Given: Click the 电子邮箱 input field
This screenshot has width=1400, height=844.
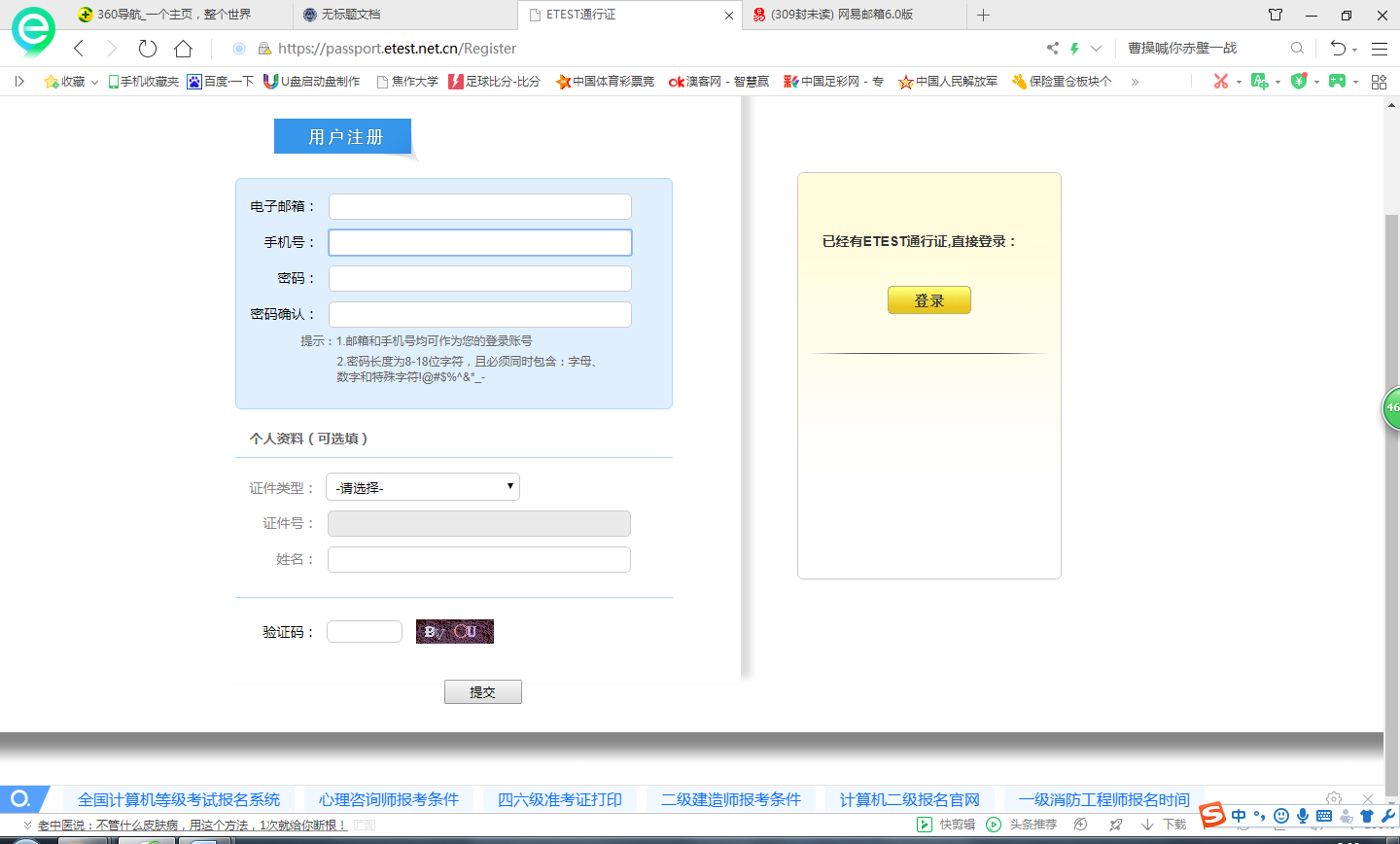Looking at the screenshot, I should coord(480,206).
